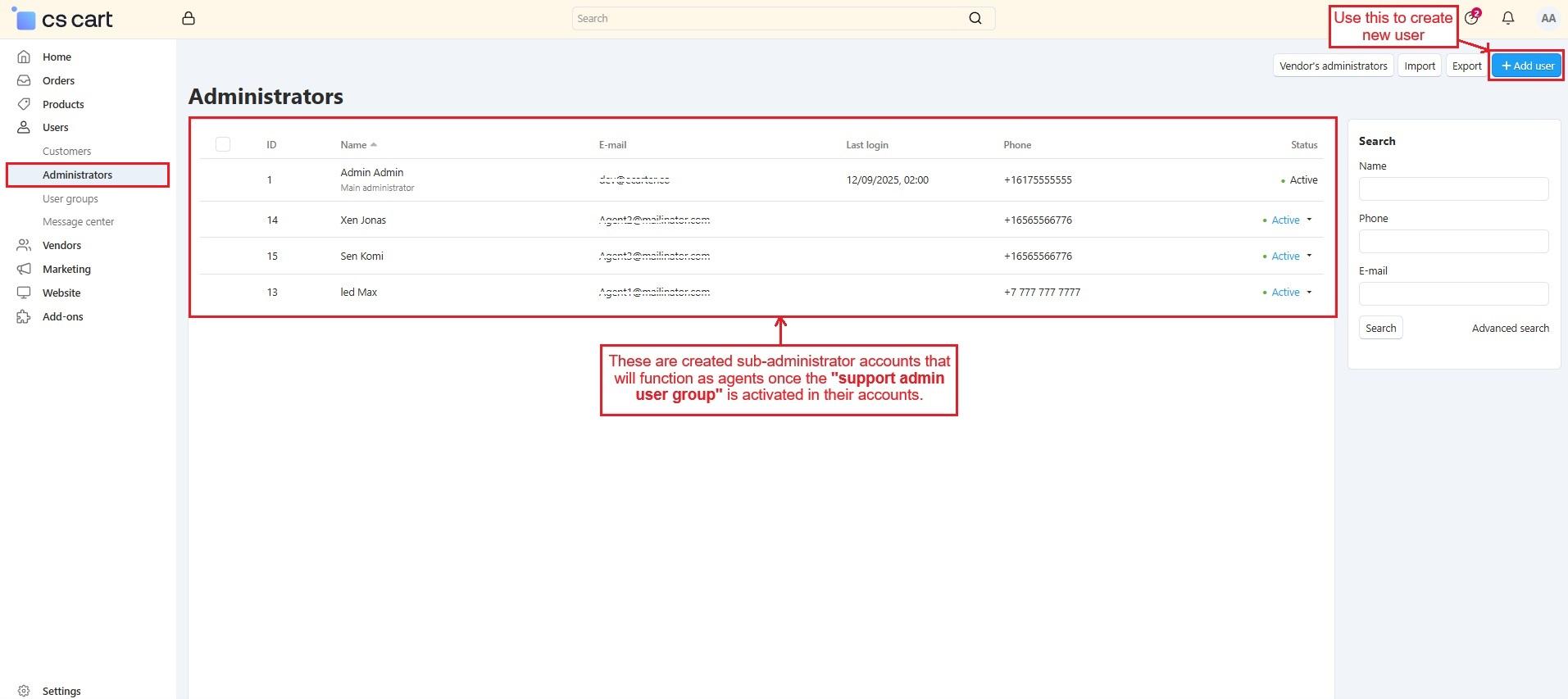The image size is (1568, 699).
Task: Open the AA user avatar menu
Action: coord(1548,18)
